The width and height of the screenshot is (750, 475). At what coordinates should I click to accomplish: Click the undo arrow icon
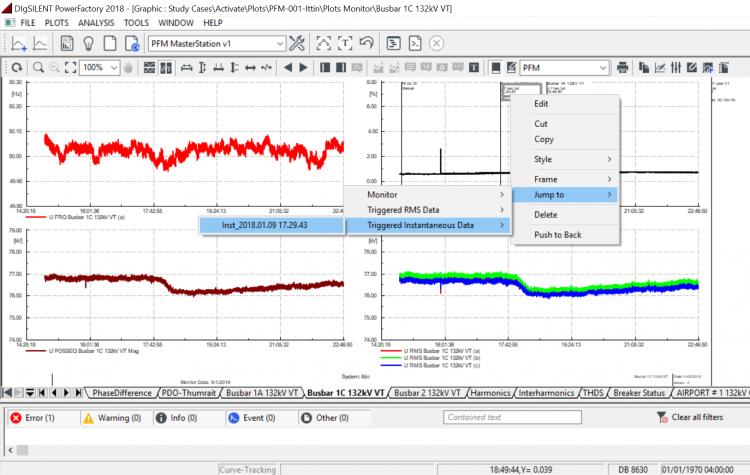[367, 44]
